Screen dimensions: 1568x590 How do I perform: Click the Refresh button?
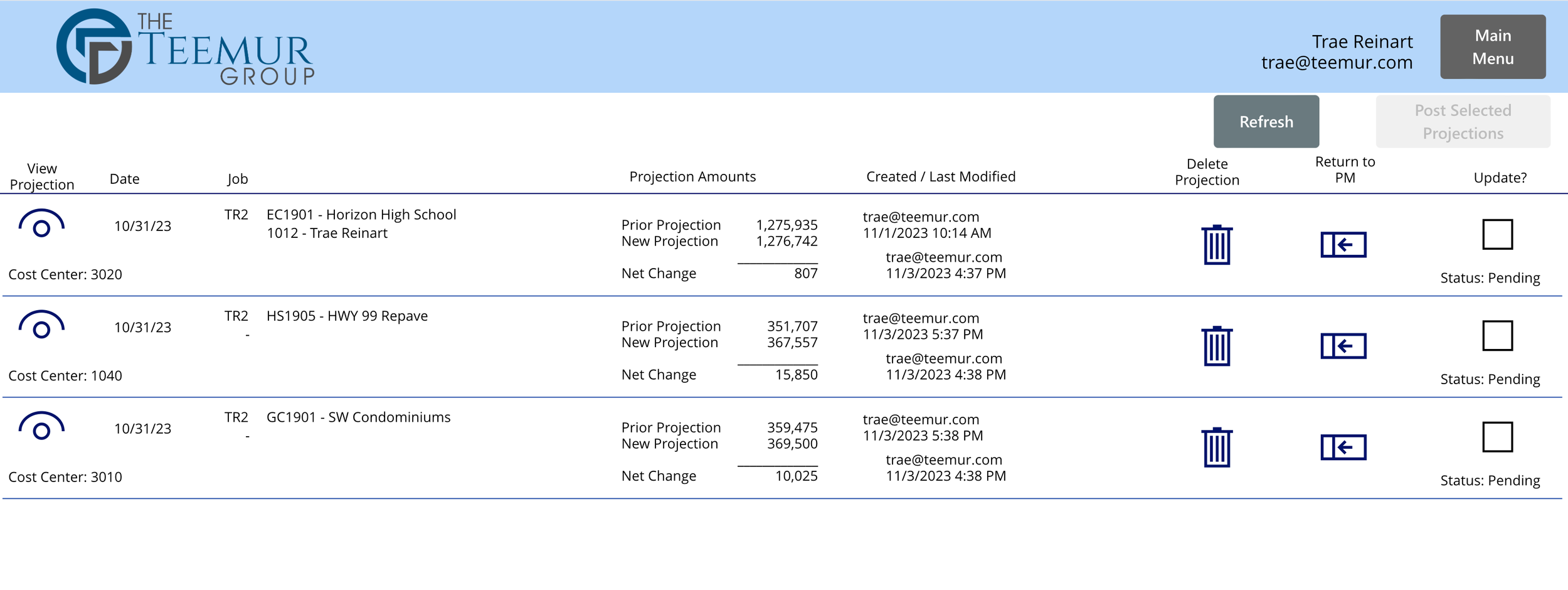1266,122
